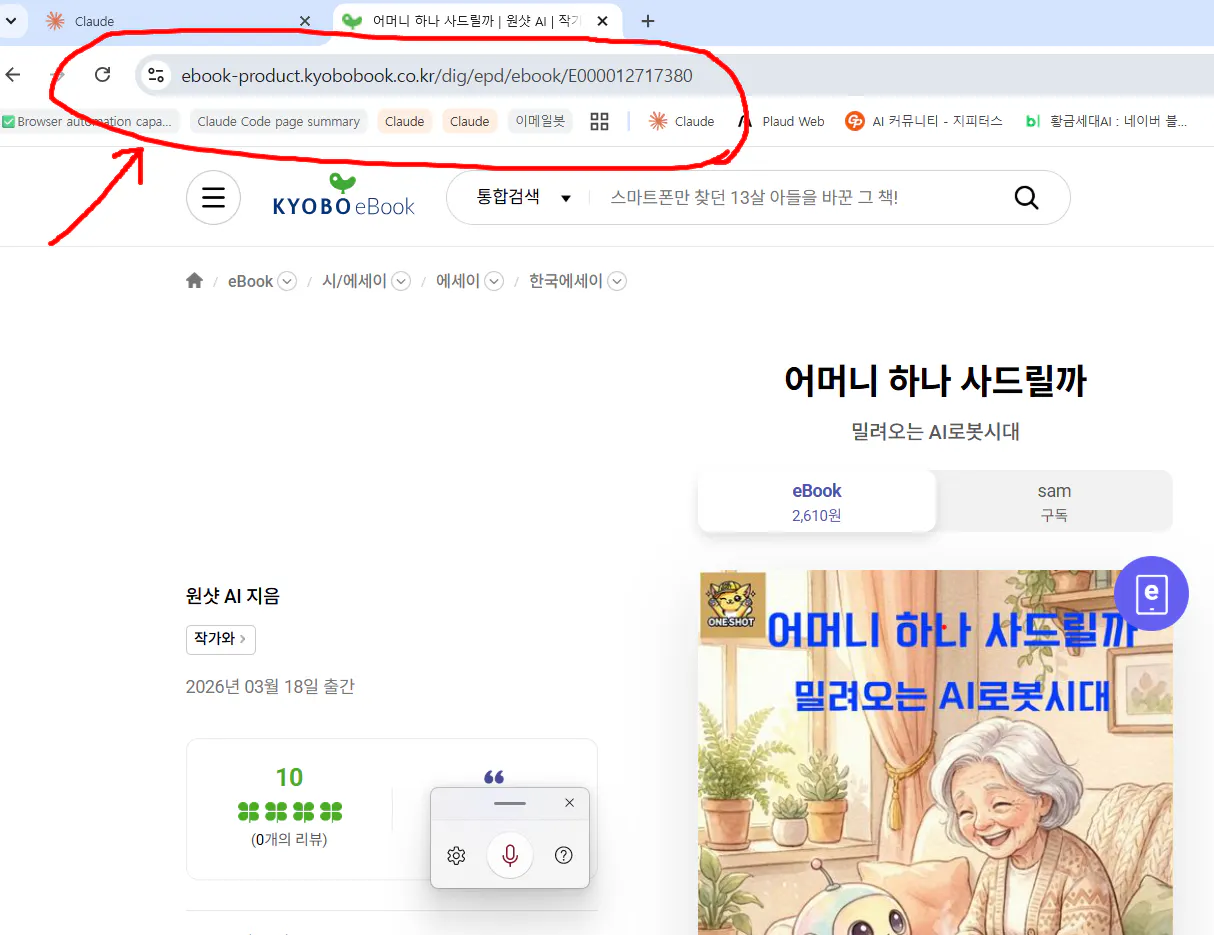This screenshot has width=1214, height=935.
Task: Click the address bar URL
Action: [437, 76]
